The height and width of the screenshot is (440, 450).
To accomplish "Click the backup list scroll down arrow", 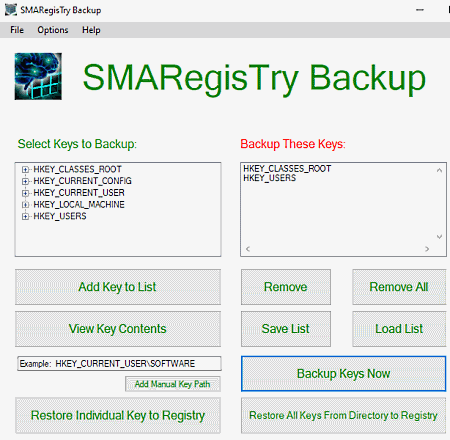I will (x=439, y=237).
